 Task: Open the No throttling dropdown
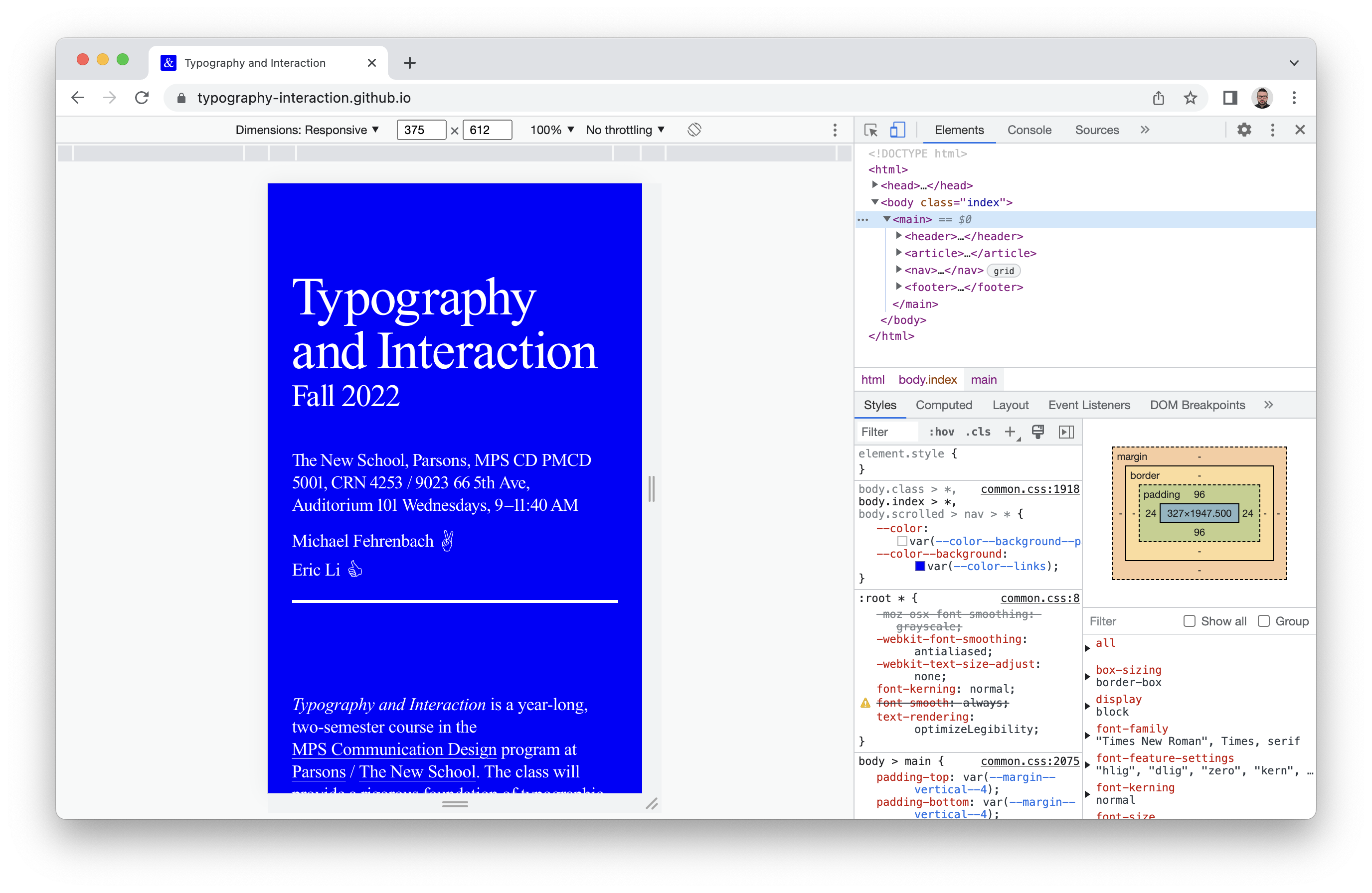coord(625,130)
